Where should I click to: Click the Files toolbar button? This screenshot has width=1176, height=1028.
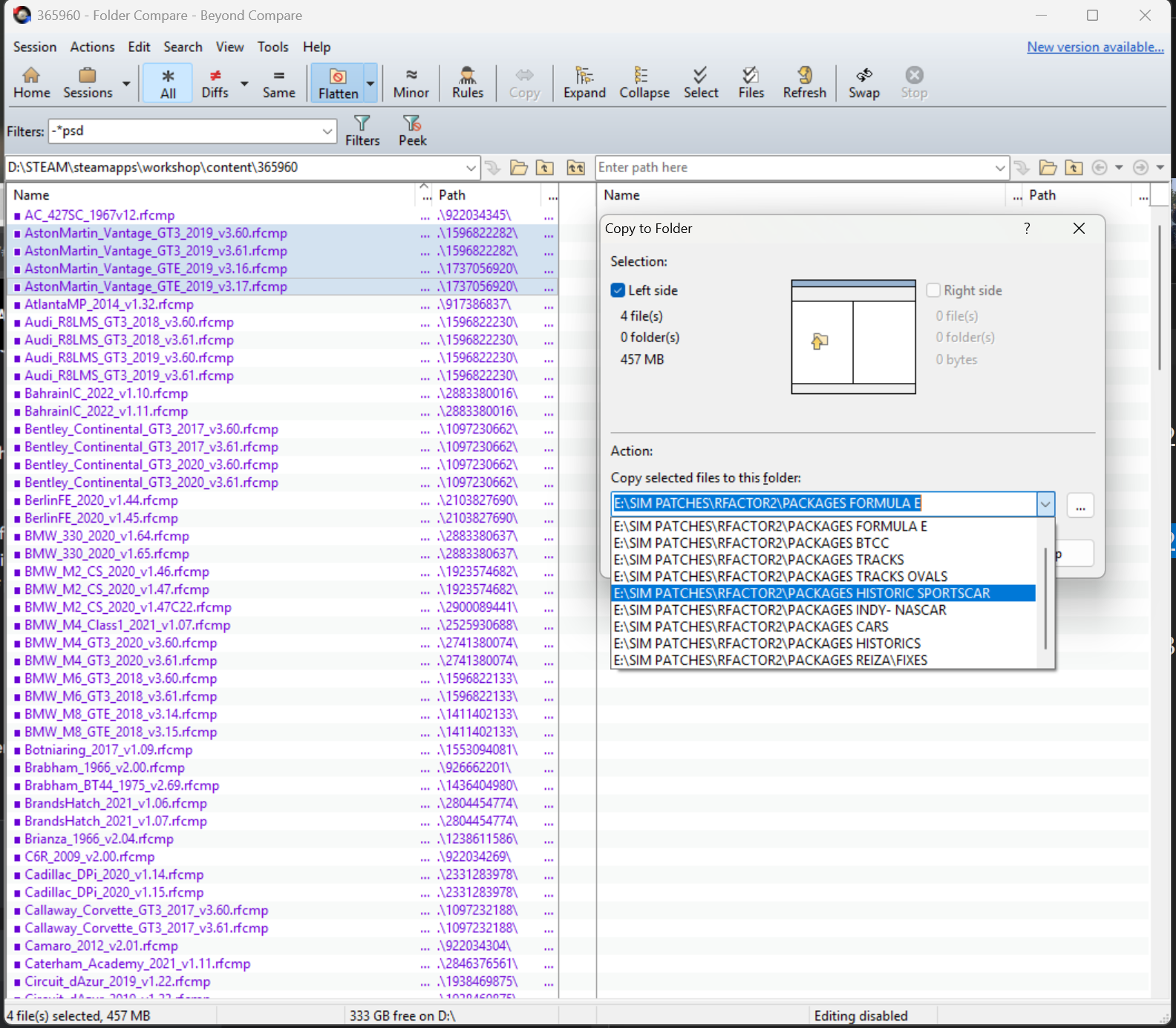click(751, 83)
